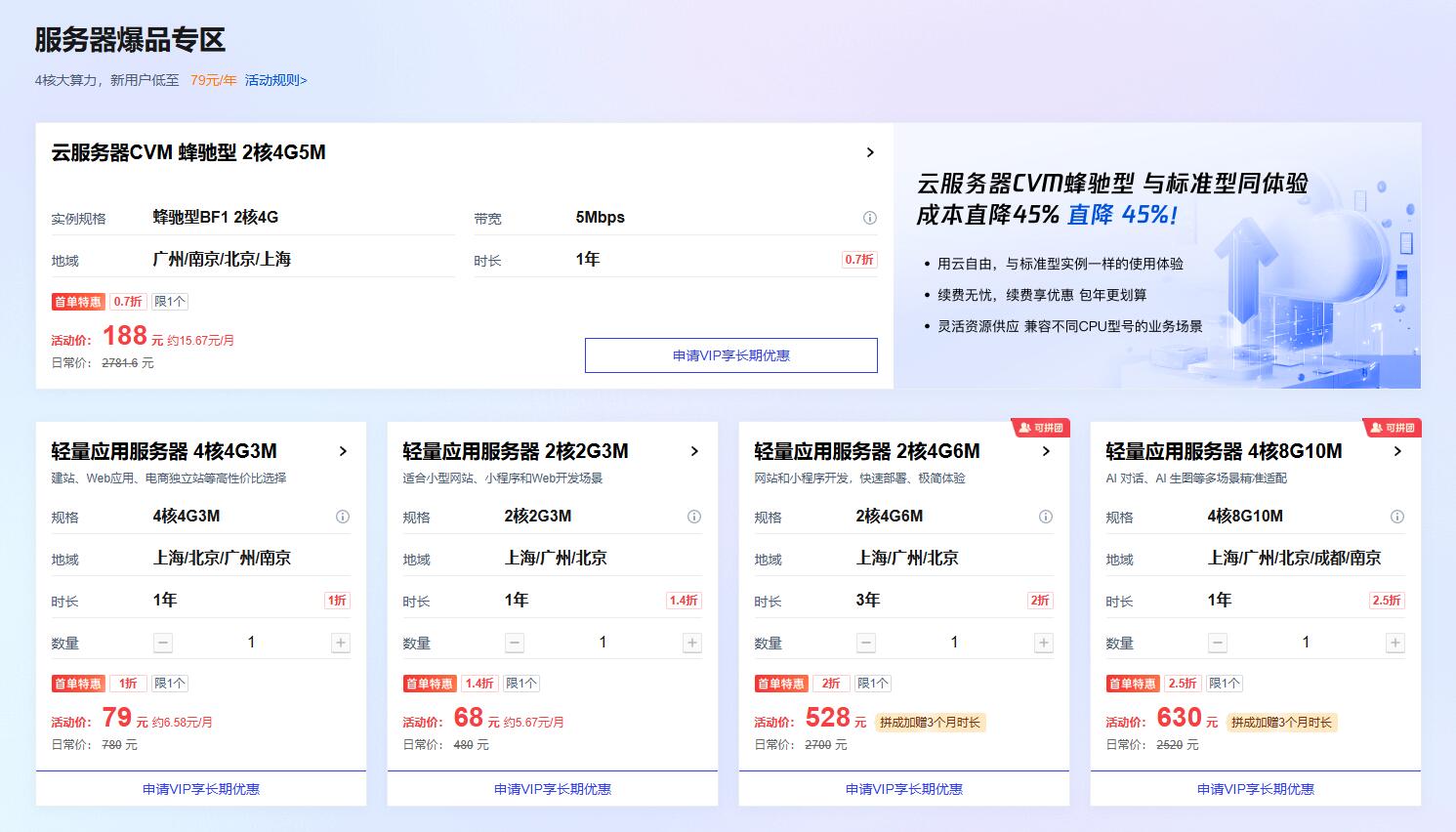The height and width of the screenshot is (832, 1456).
Task: Click 可拼团 badge on 2核4G6M card
Action: point(1041,428)
